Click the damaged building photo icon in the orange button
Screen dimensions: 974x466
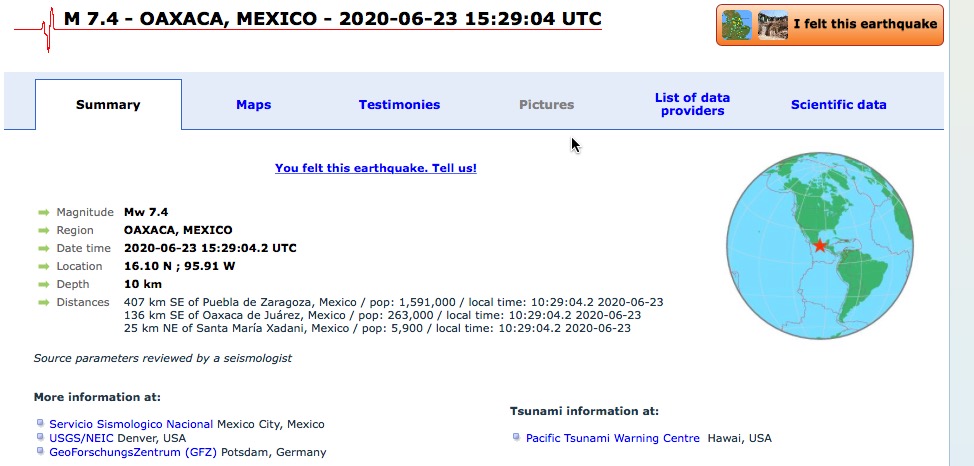pos(772,25)
